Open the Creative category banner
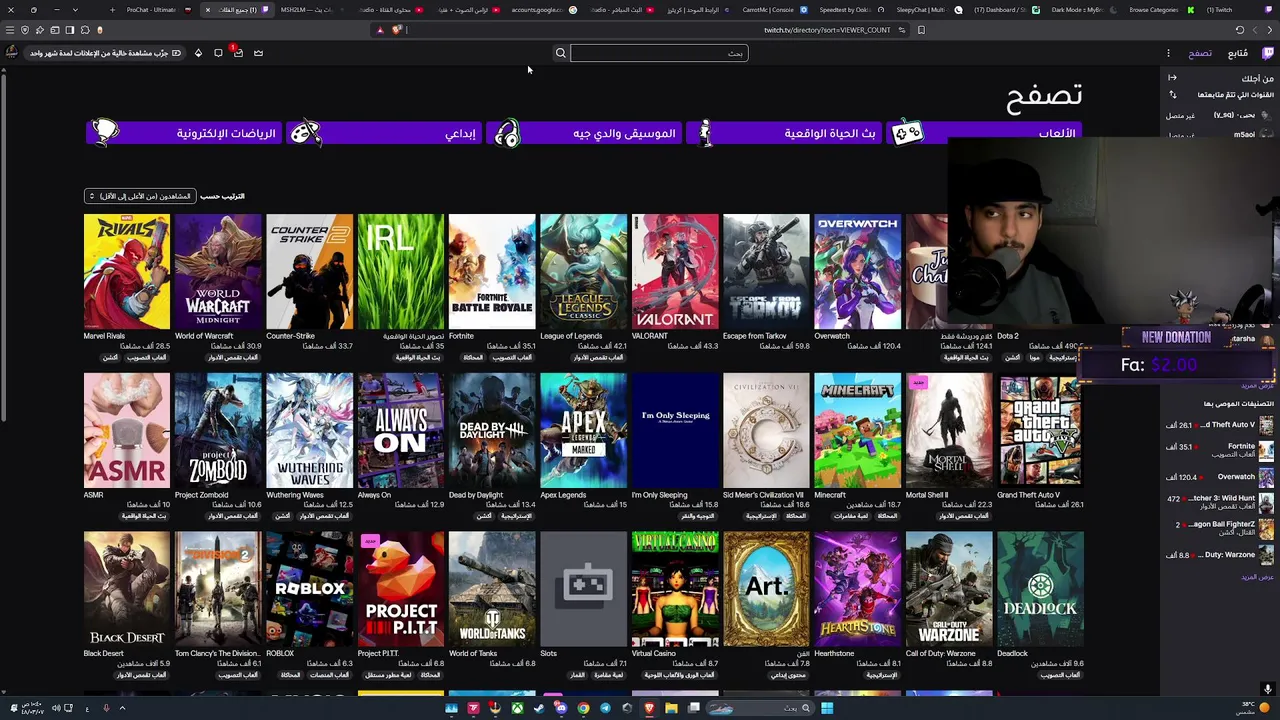1280x720 pixels. tap(385, 133)
